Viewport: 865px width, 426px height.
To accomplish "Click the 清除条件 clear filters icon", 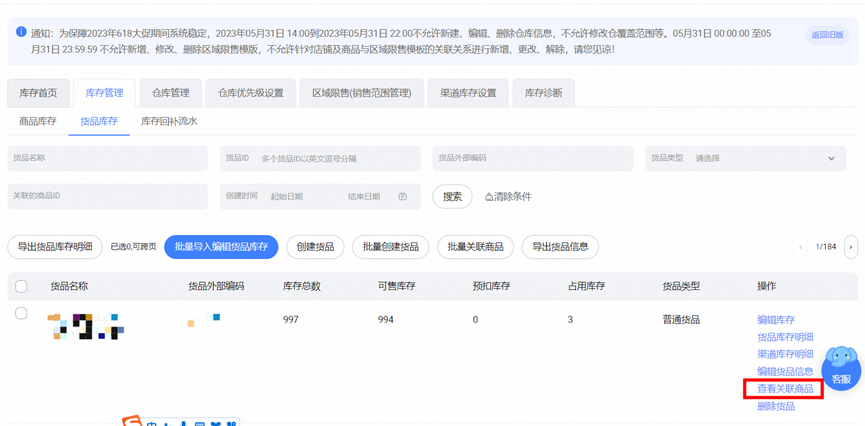I will [489, 197].
